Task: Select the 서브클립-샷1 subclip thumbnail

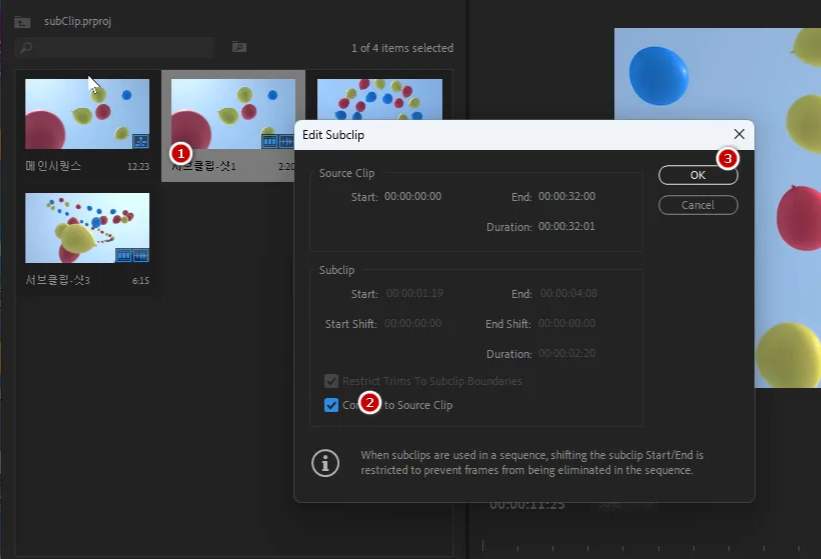Action: tap(232, 112)
